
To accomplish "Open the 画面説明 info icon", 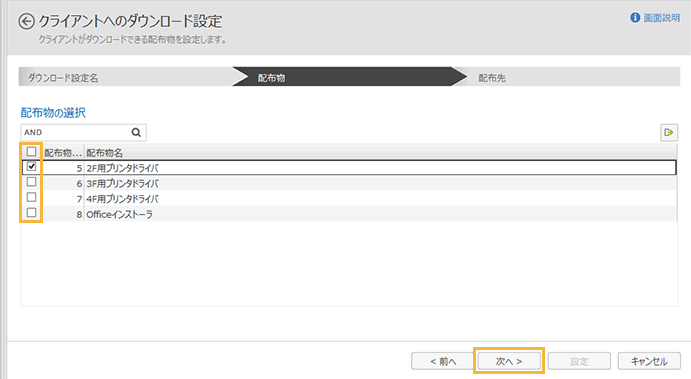I will [635, 18].
